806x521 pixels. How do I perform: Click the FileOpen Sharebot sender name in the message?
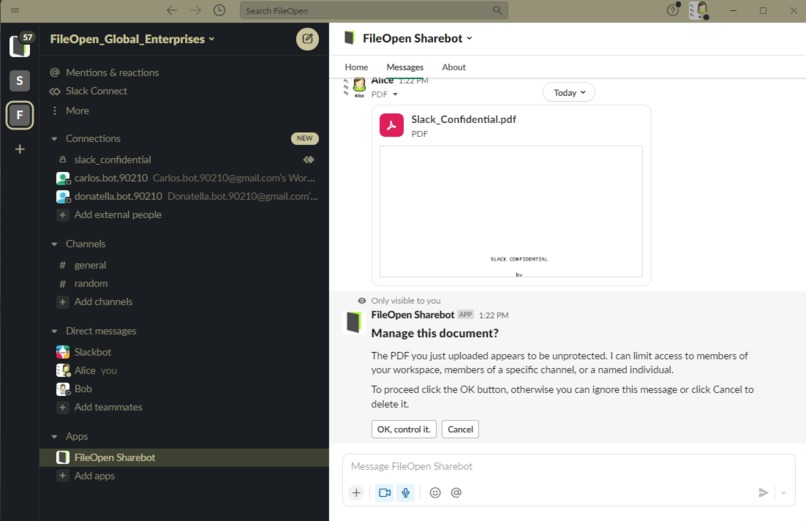pos(413,315)
